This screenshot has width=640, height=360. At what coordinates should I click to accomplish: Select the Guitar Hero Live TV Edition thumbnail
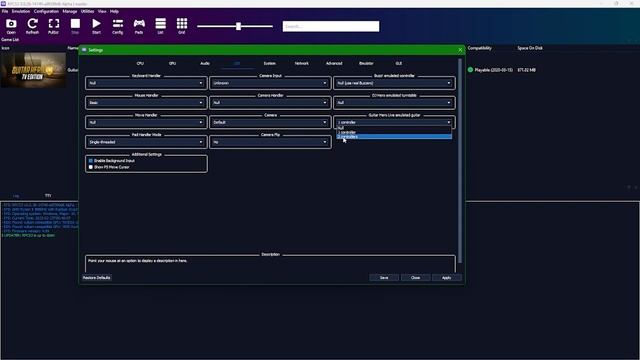(x=33, y=70)
